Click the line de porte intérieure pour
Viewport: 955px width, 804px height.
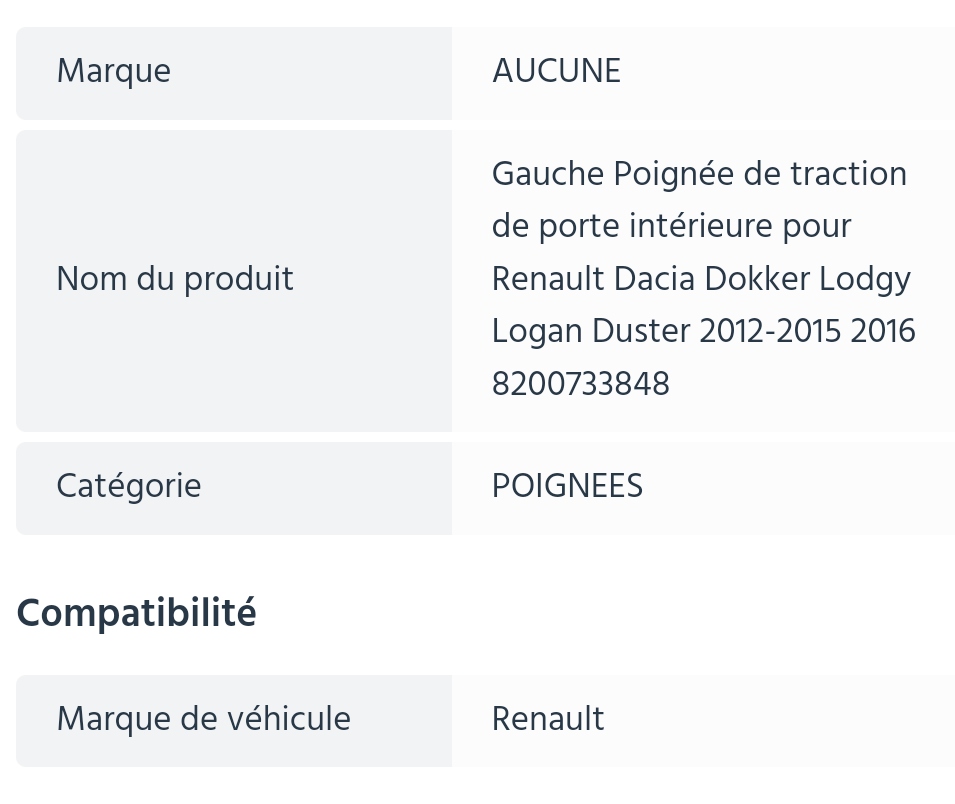tap(671, 227)
